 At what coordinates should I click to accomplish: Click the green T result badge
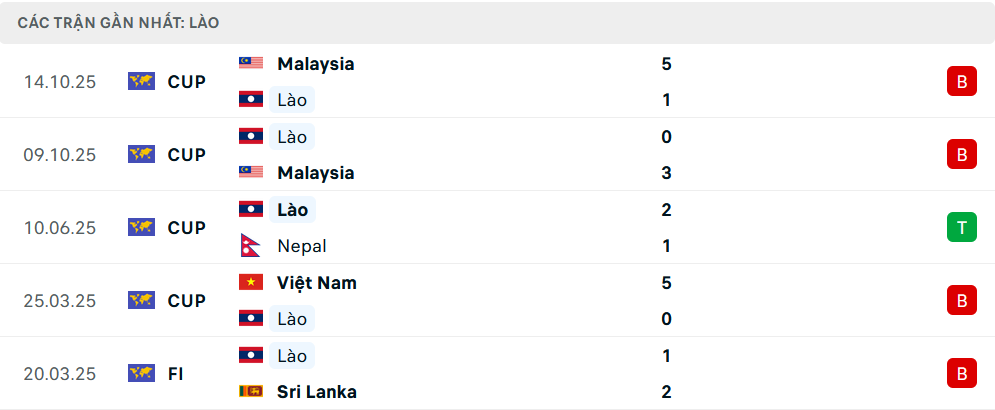tap(961, 228)
